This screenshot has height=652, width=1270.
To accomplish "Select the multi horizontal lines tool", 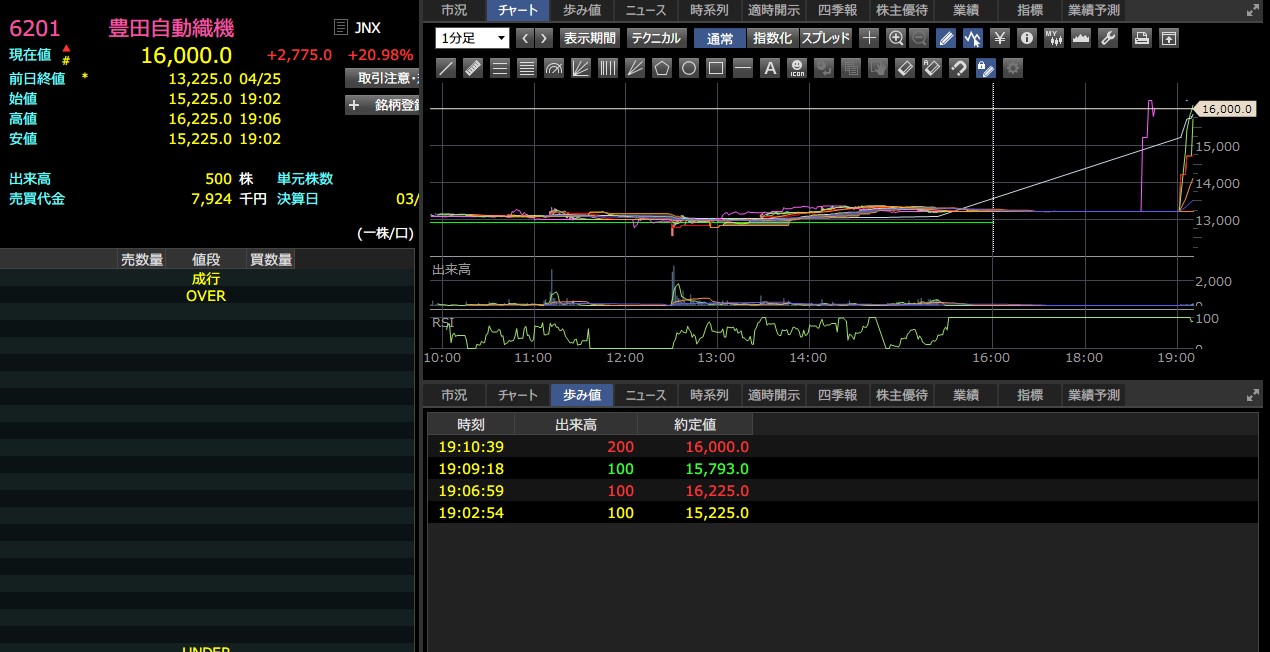I will point(527,68).
